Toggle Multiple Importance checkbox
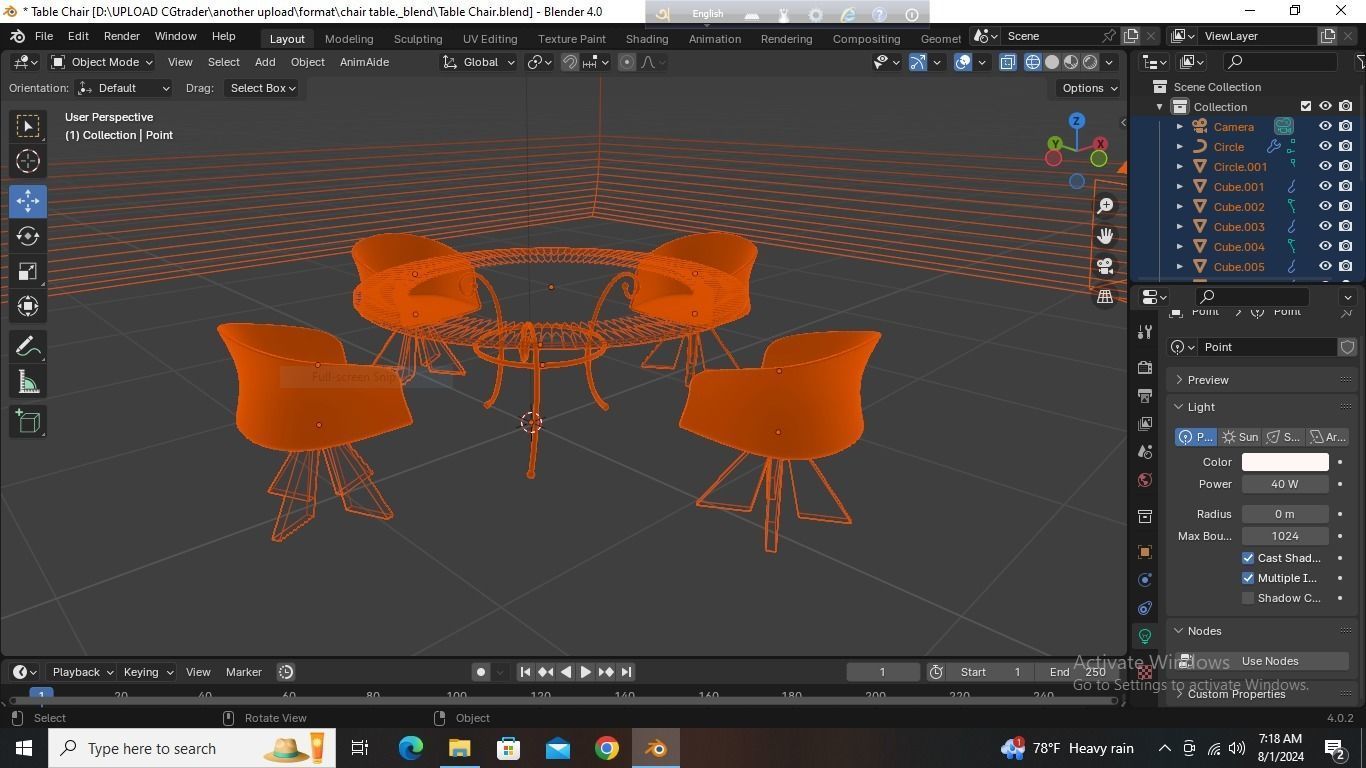Screen dimensions: 1366x768 click(x=1248, y=578)
